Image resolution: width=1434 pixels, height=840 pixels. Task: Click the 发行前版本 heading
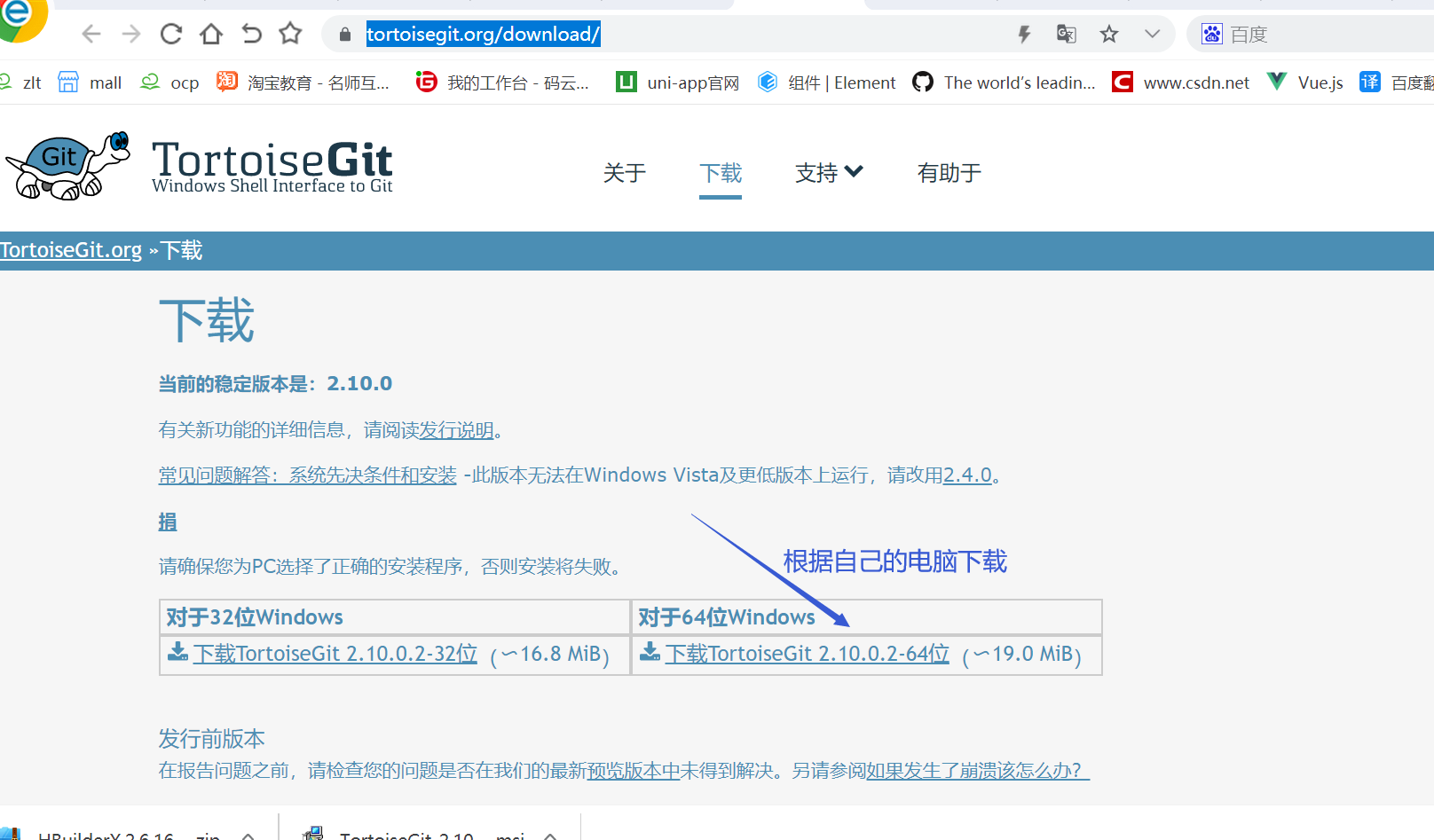pyautogui.click(x=211, y=739)
